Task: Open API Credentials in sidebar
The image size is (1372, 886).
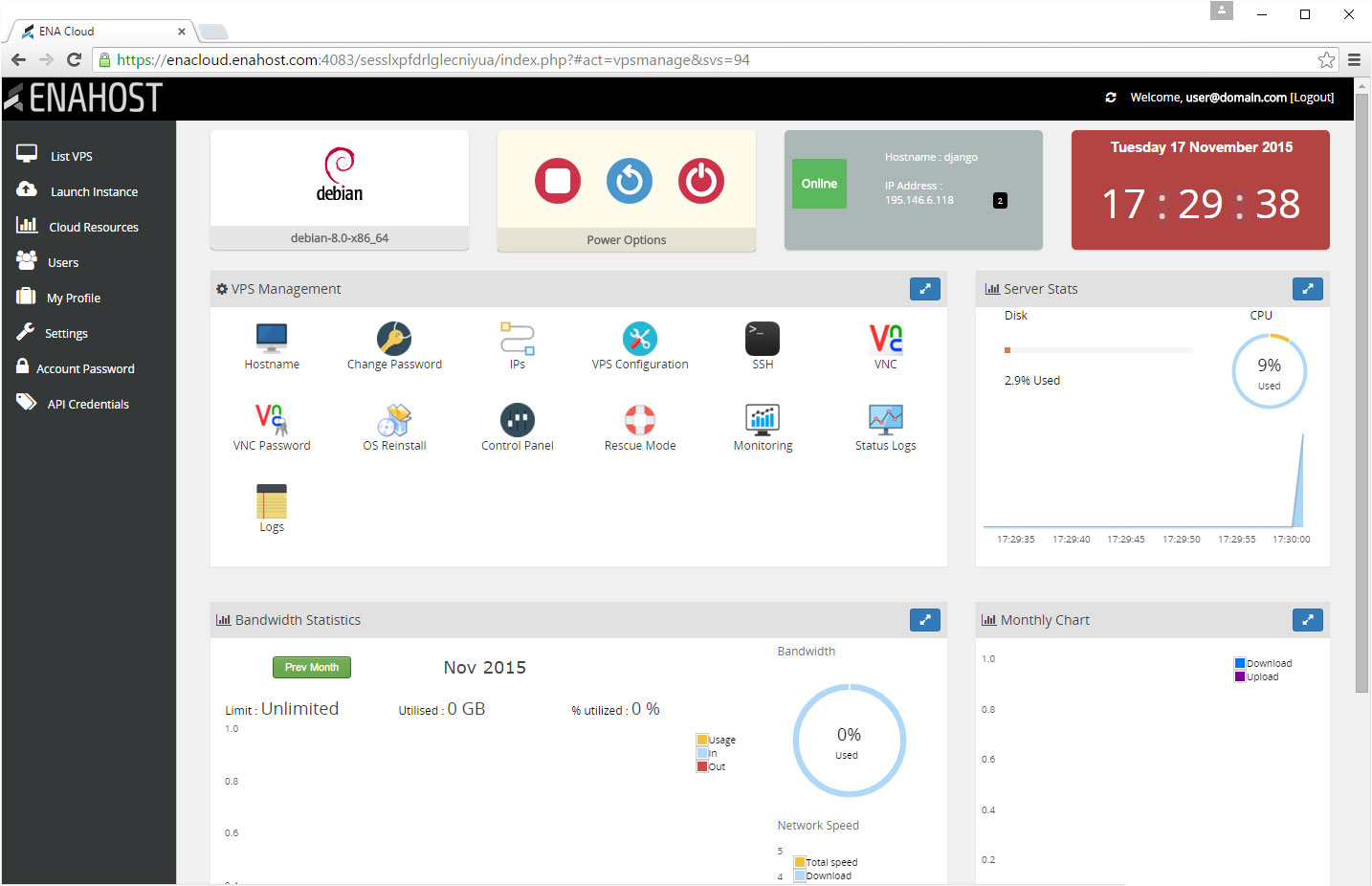Action: [88, 404]
